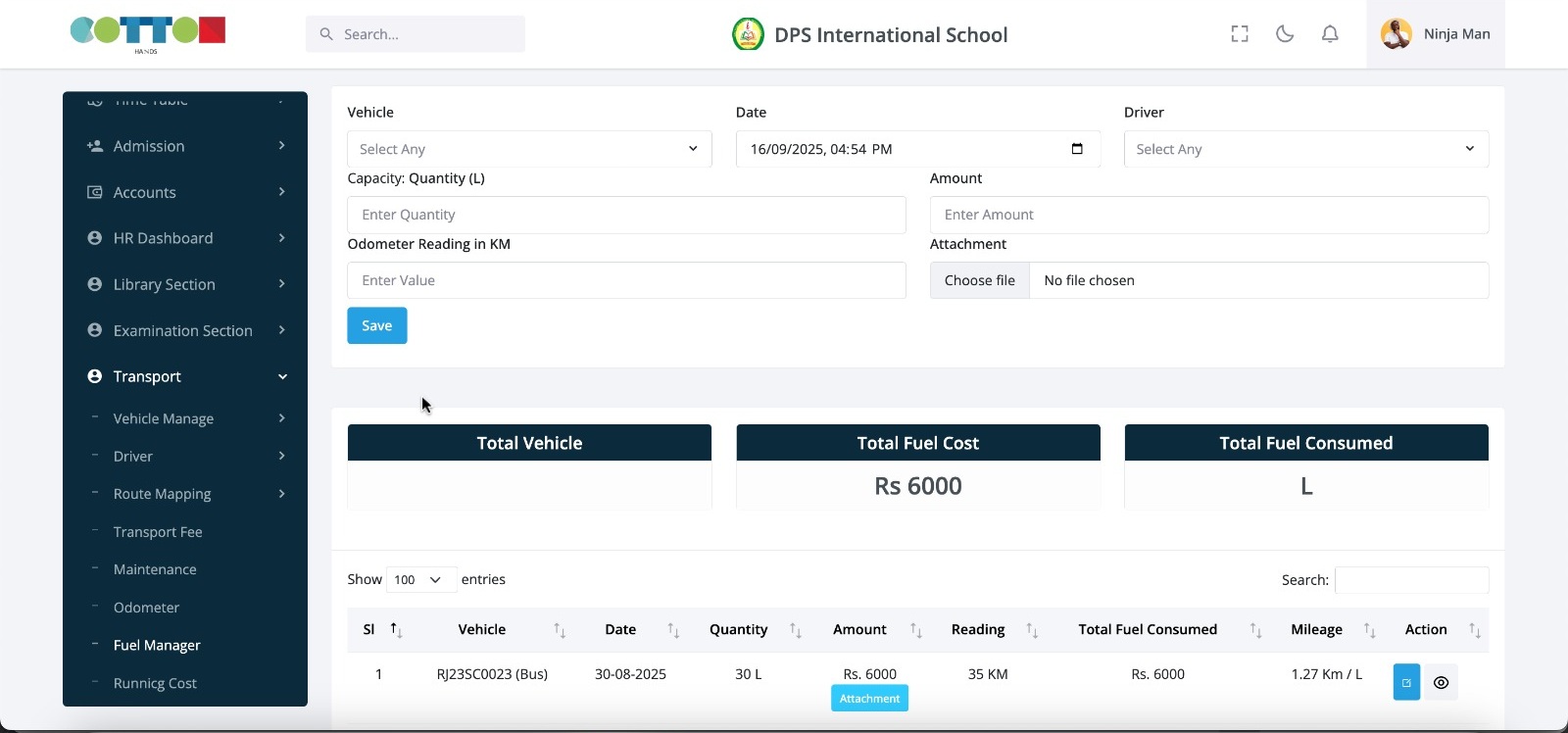
Task: Change the show entries count dropdown
Action: 421,580
